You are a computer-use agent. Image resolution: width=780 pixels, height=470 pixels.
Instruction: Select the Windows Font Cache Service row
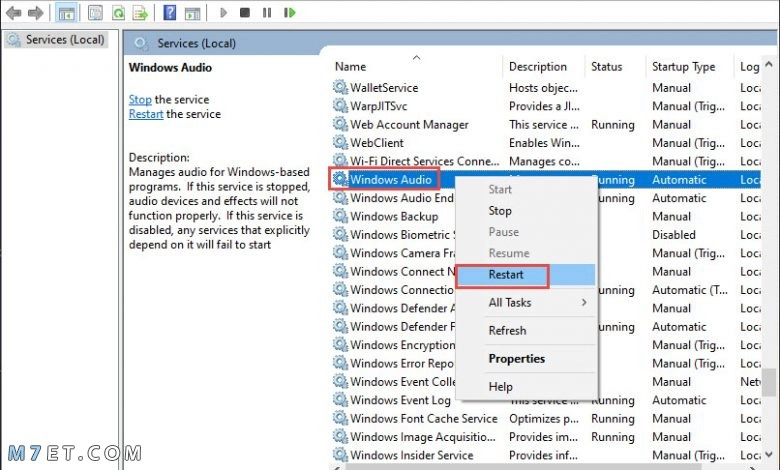[x=424, y=418]
